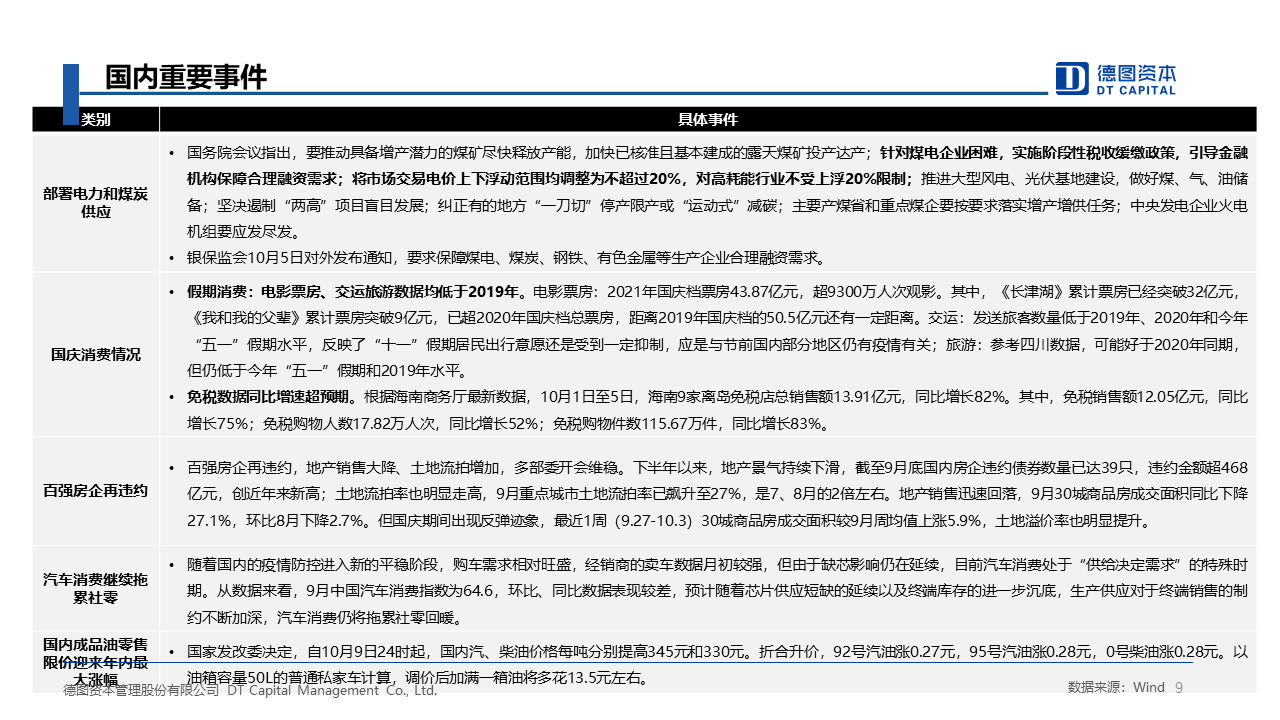Select the 部署电力和煤炭供应 category cell
This screenshot has width=1280, height=720.
tap(95, 203)
